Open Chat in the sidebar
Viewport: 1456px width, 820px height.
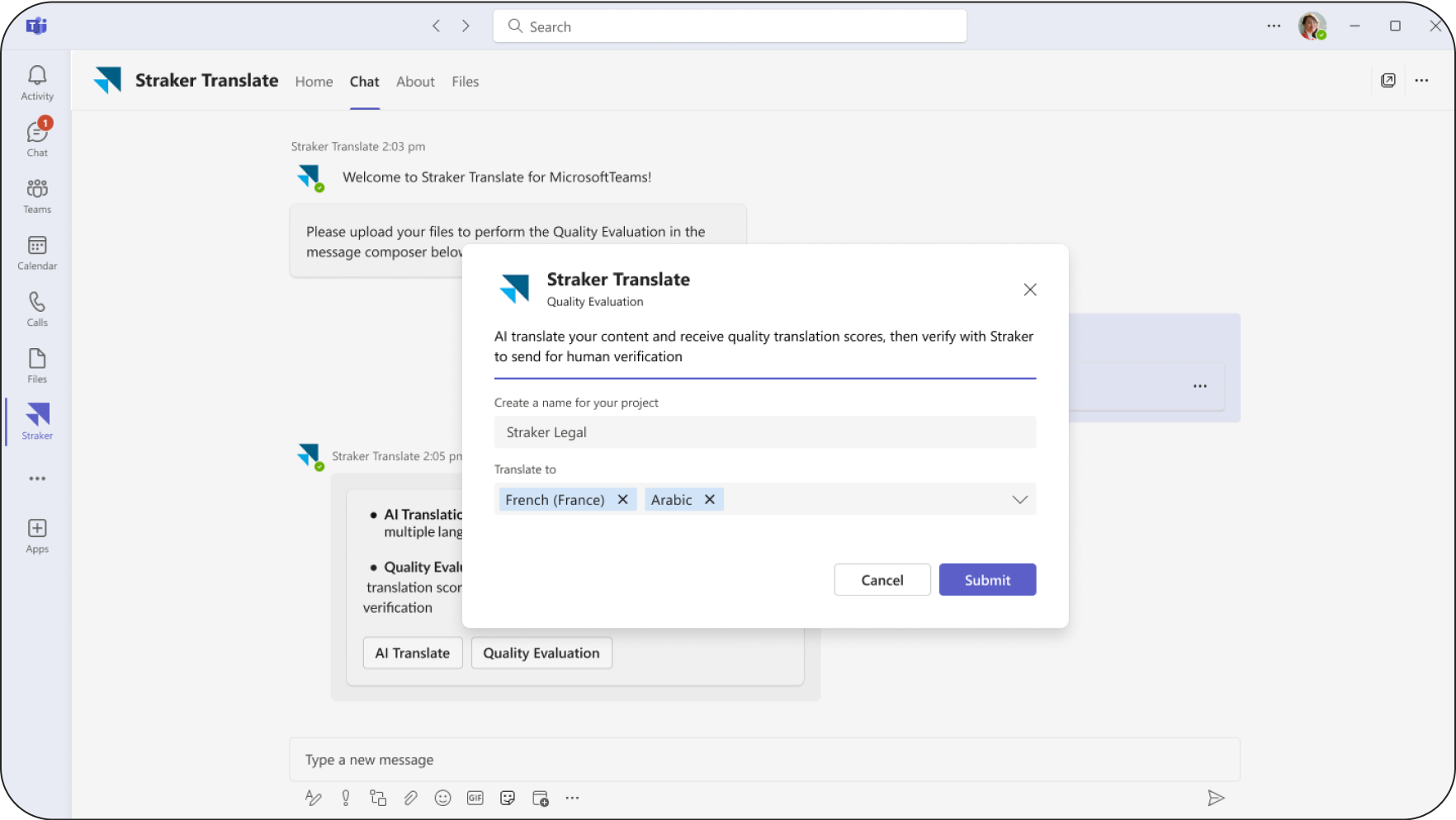(37, 139)
